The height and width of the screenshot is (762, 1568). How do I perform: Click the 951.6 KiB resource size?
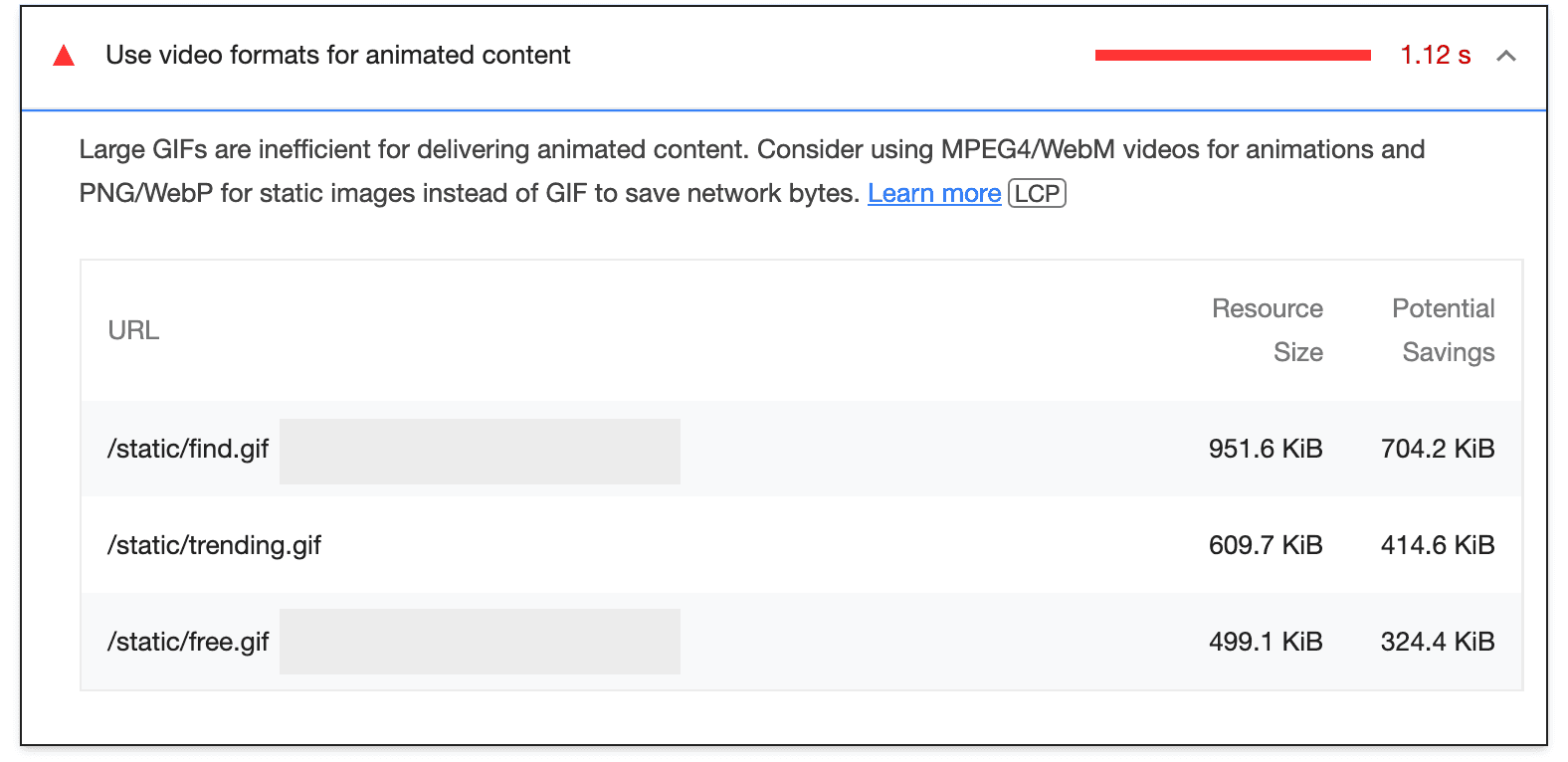(1266, 449)
